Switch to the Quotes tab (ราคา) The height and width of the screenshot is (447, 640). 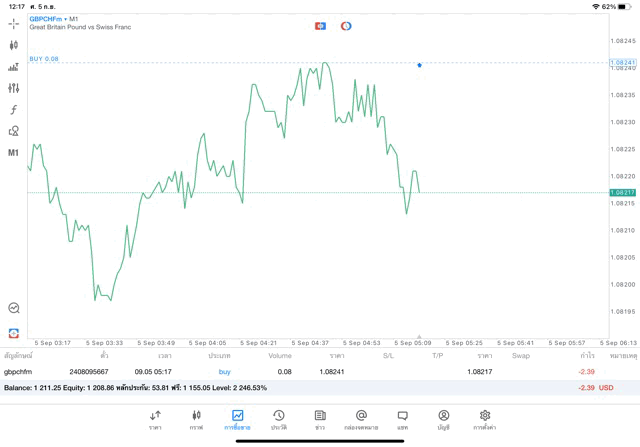[x=155, y=418]
